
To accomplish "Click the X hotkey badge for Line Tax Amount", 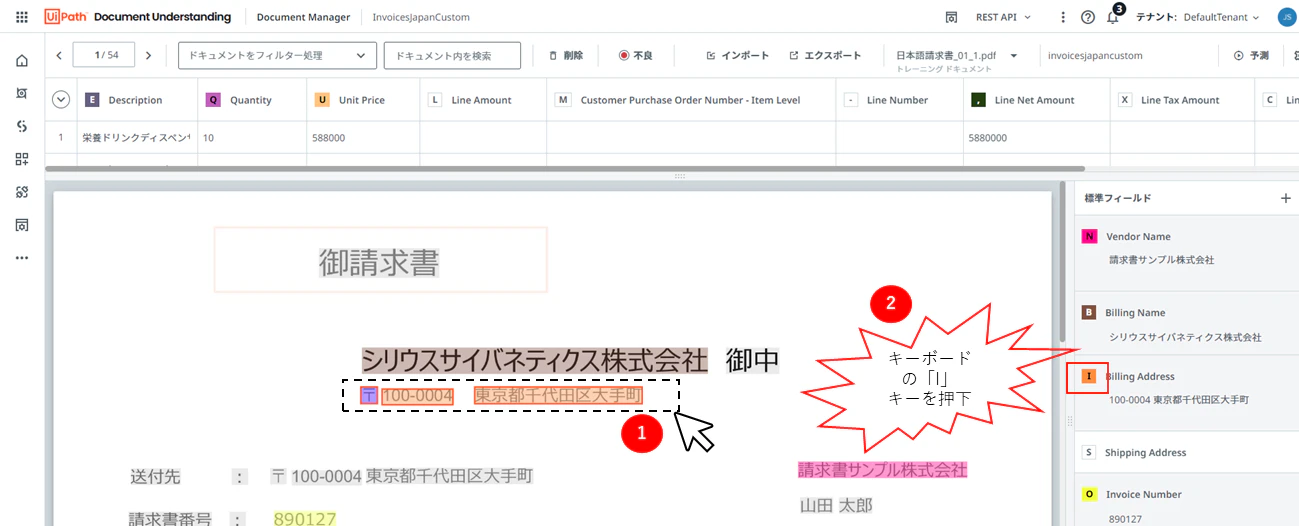I will pyautogui.click(x=1125, y=100).
